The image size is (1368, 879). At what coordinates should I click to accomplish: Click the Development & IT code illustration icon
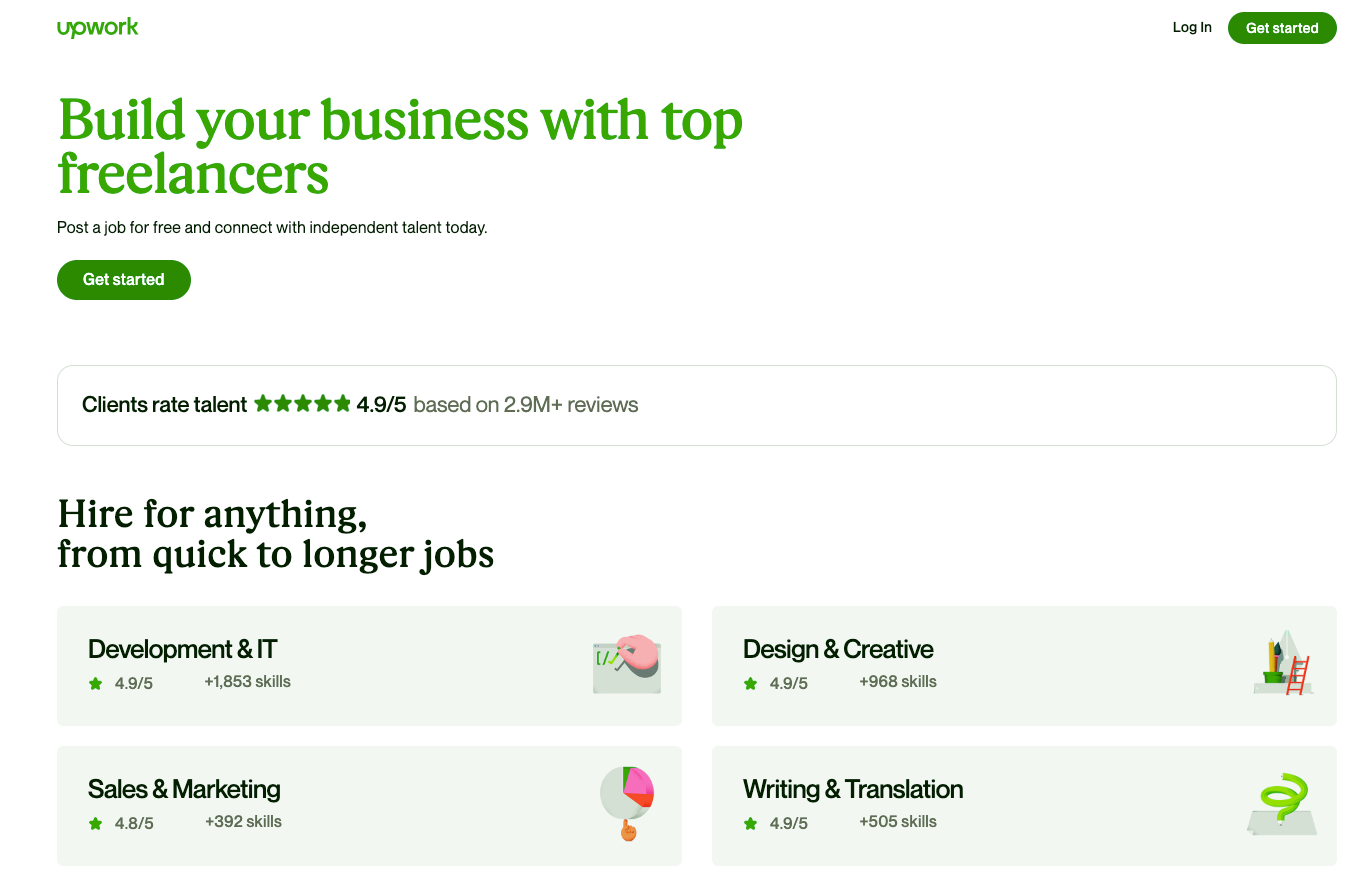pyautogui.click(x=625, y=663)
